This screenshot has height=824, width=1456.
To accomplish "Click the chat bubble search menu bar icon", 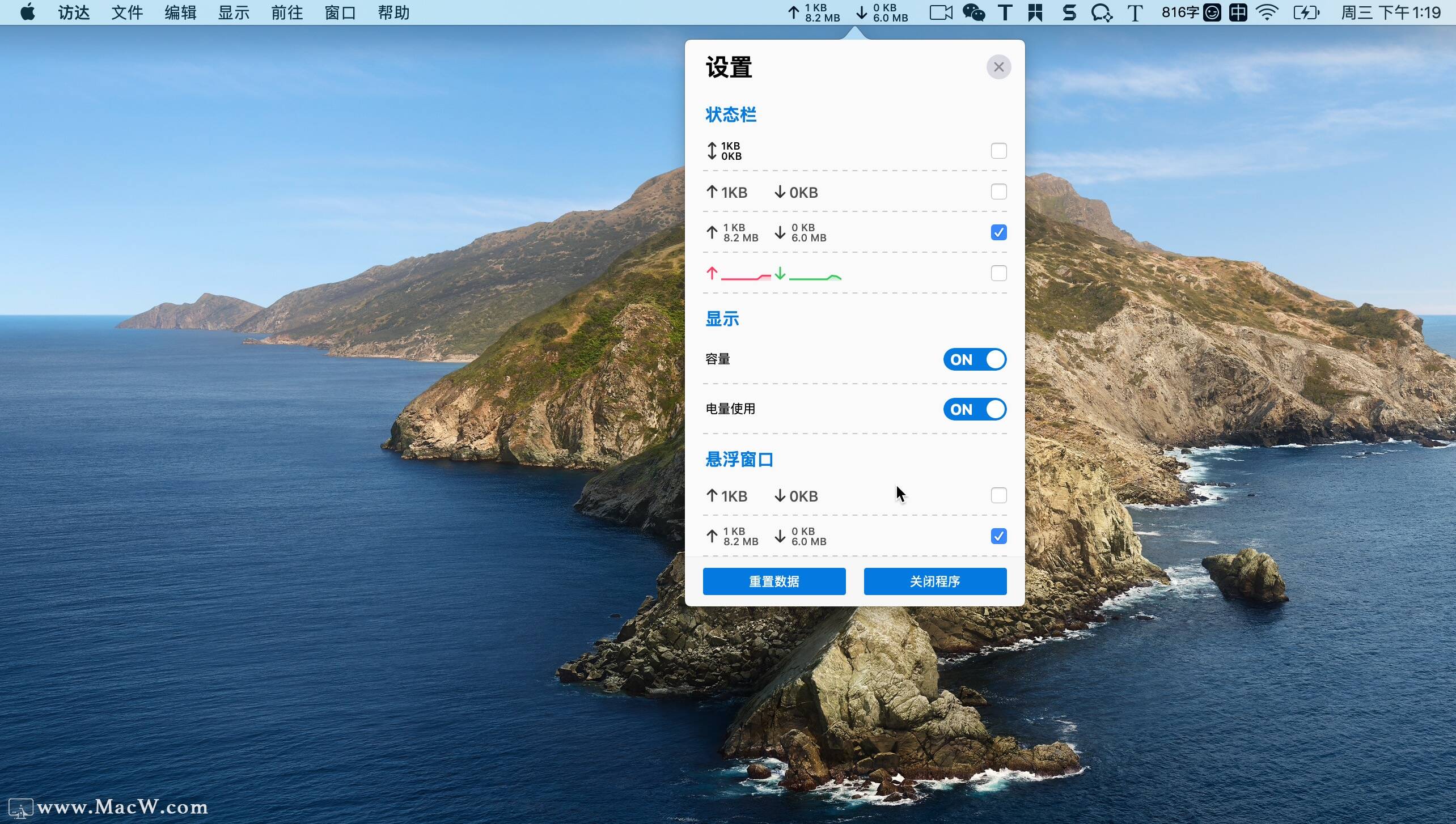I will point(1102,12).
